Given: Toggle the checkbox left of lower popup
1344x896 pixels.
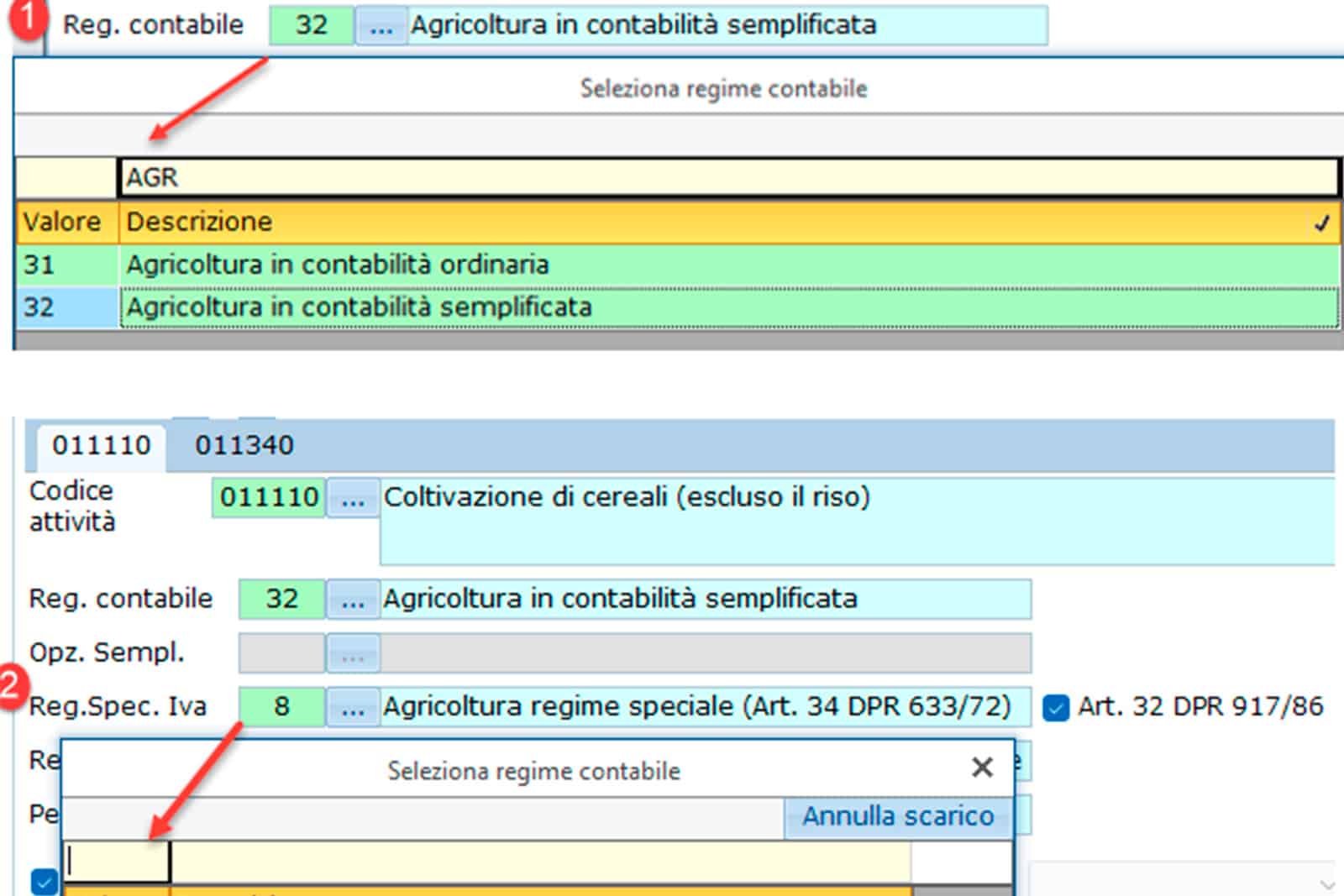Looking at the screenshot, I should pos(44,882).
